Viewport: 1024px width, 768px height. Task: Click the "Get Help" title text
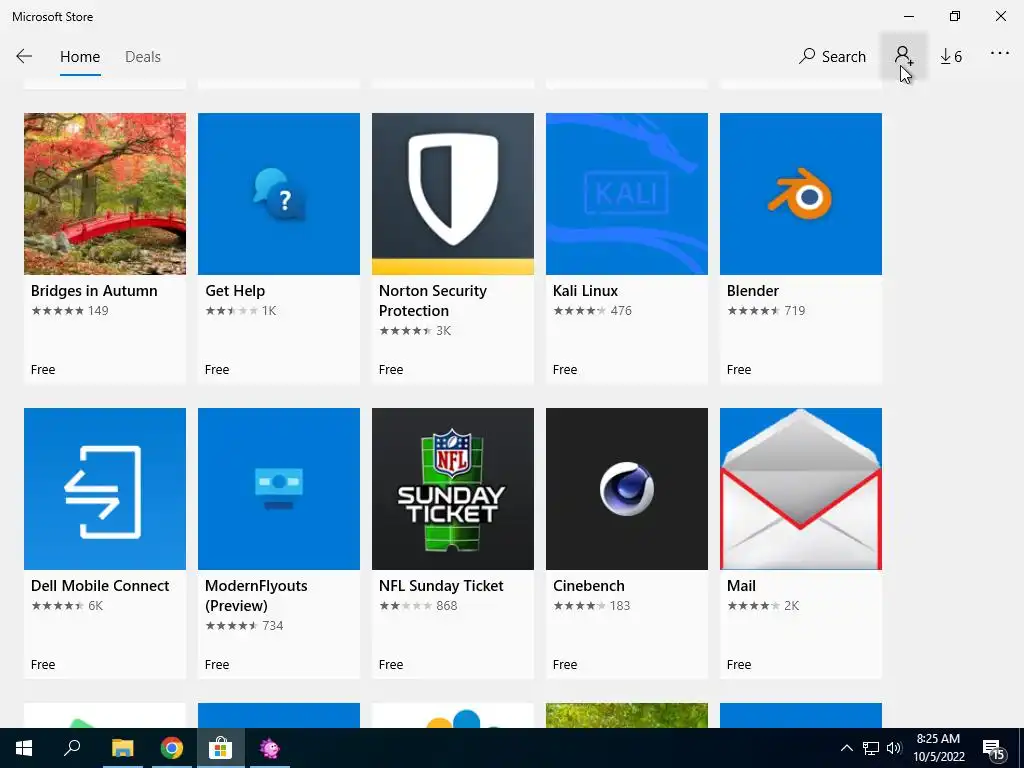(x=235, y=291)
